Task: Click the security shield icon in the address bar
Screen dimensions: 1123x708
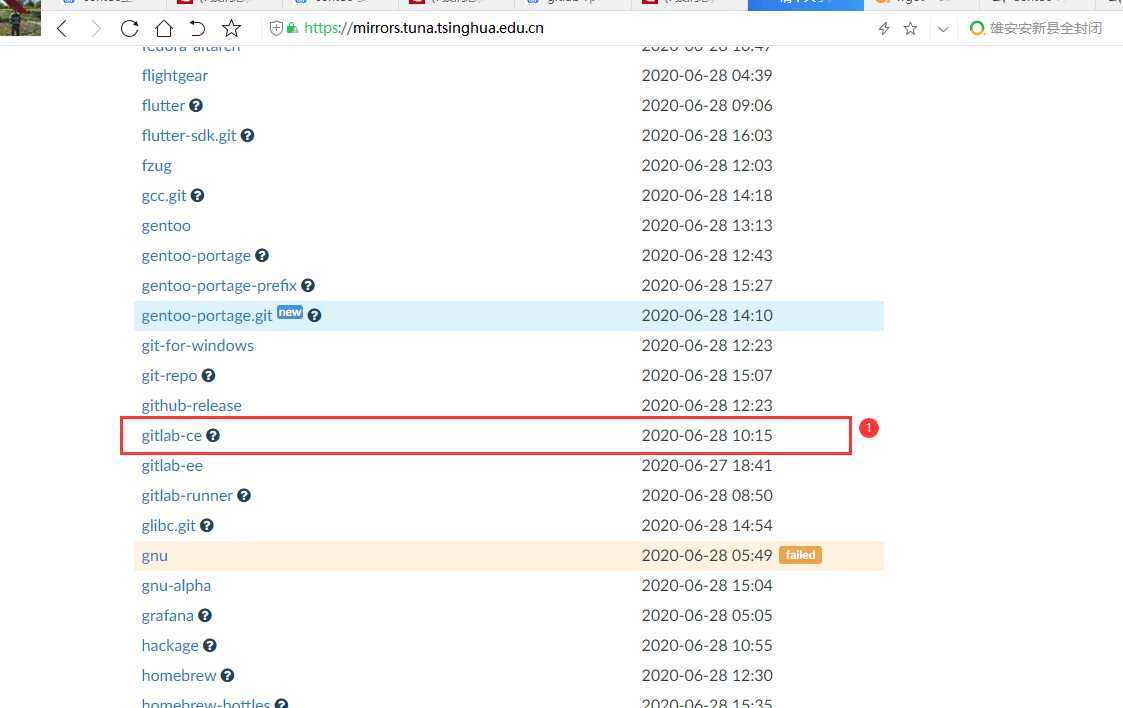Action: pyautogui.click(x=276, y=29)
